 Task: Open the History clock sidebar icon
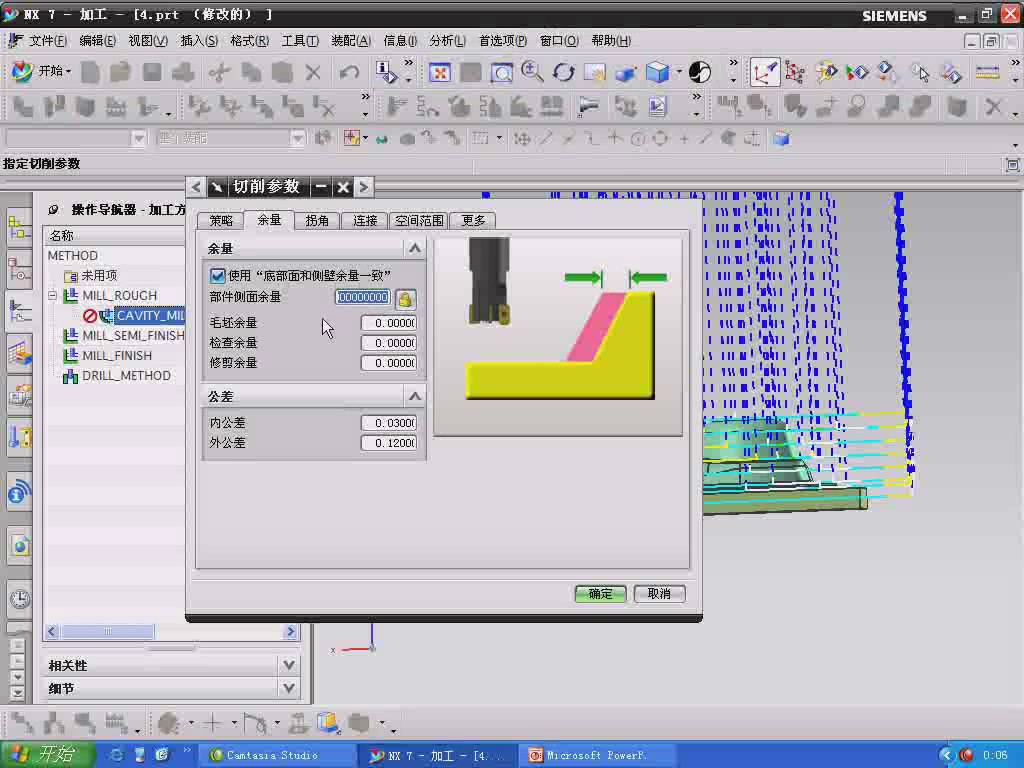pyautogui.click(x=20, y=598)
